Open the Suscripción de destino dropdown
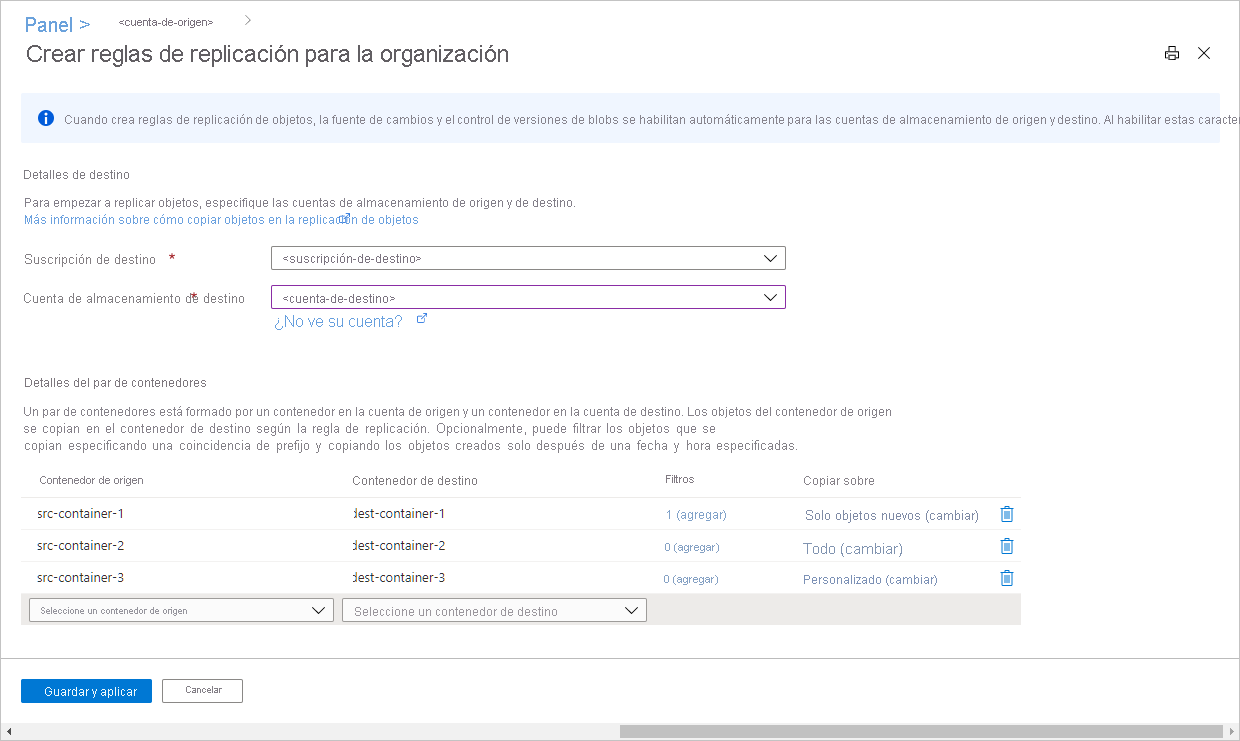1240x741 pixels. click(x=770, y=257)
